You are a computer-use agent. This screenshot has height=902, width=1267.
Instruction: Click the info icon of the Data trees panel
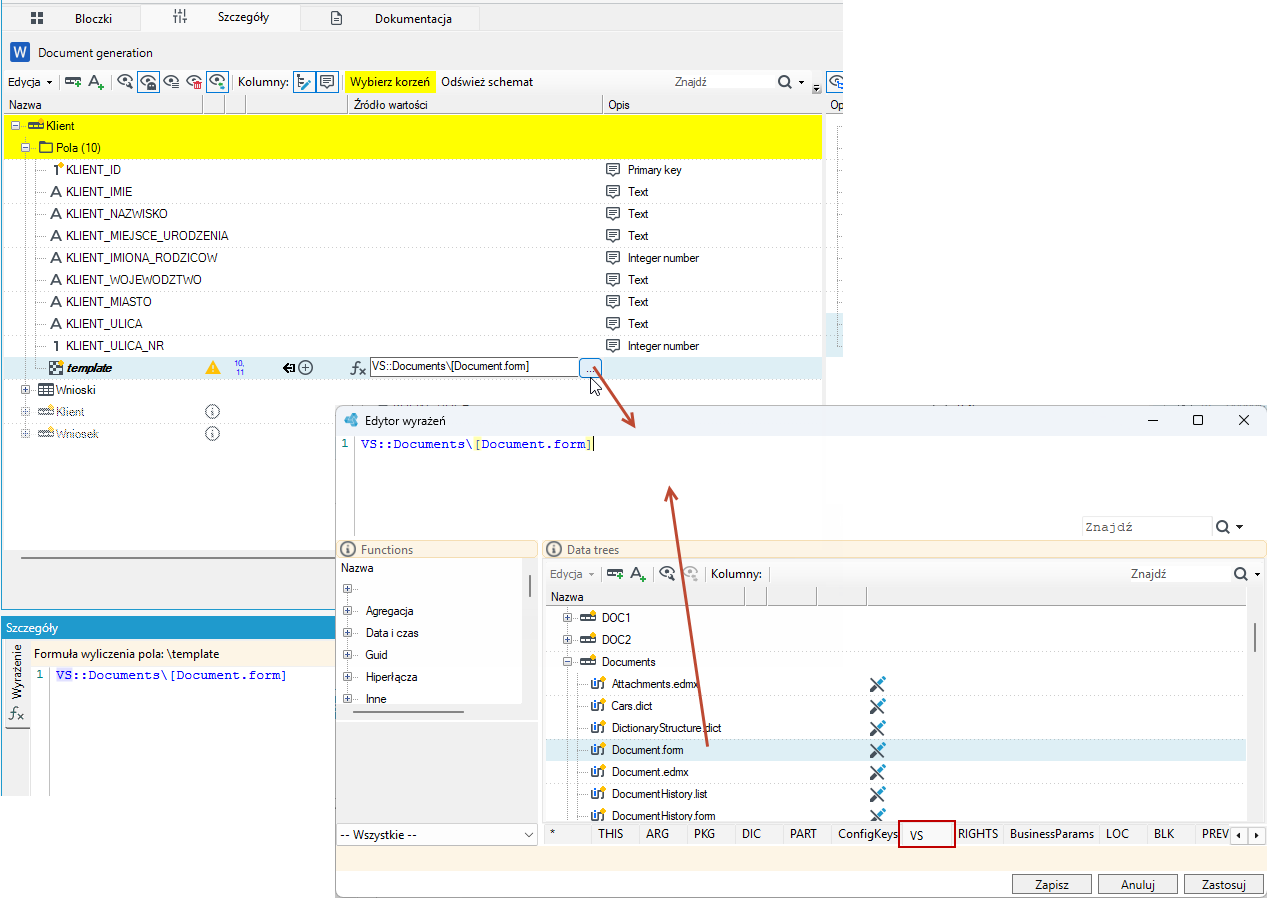[554, 549]
